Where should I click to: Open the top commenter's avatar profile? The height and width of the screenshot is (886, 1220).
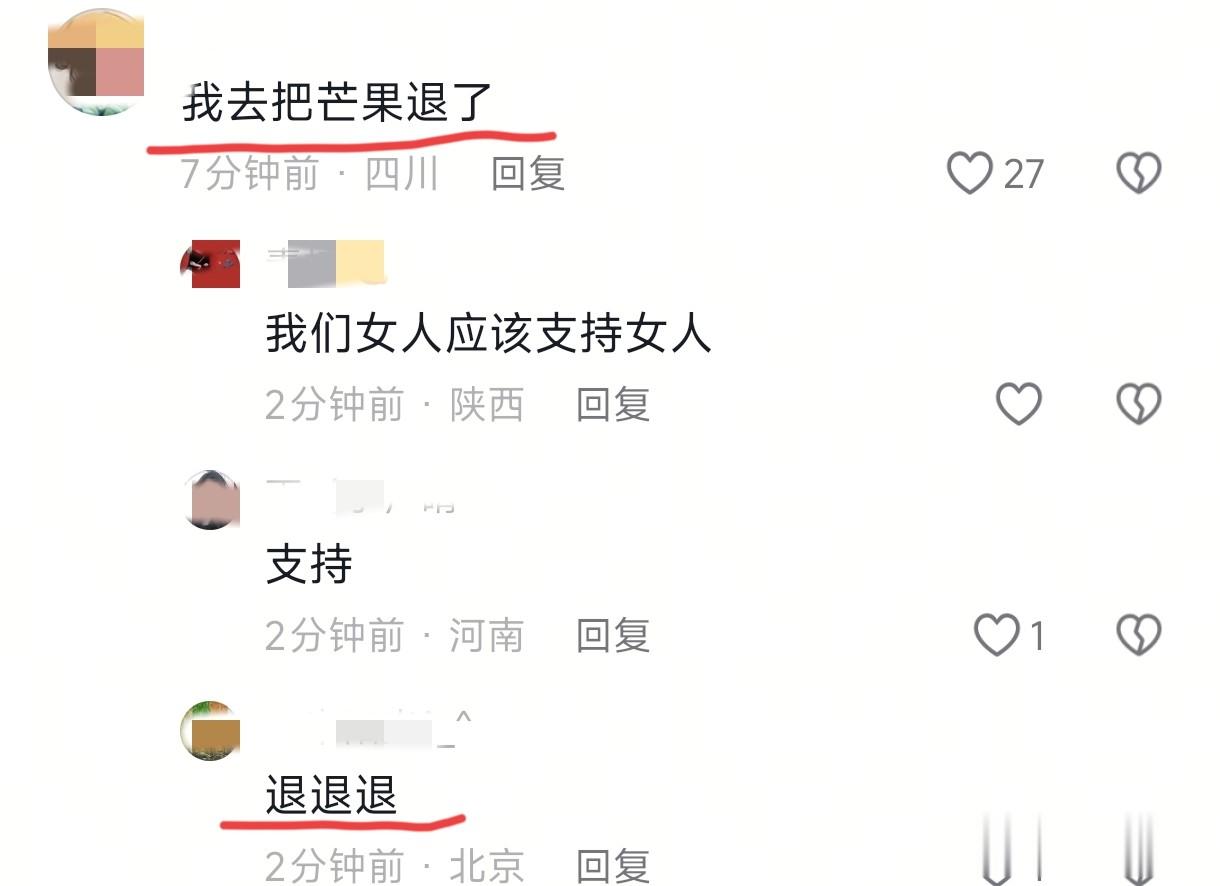point(96,62)
